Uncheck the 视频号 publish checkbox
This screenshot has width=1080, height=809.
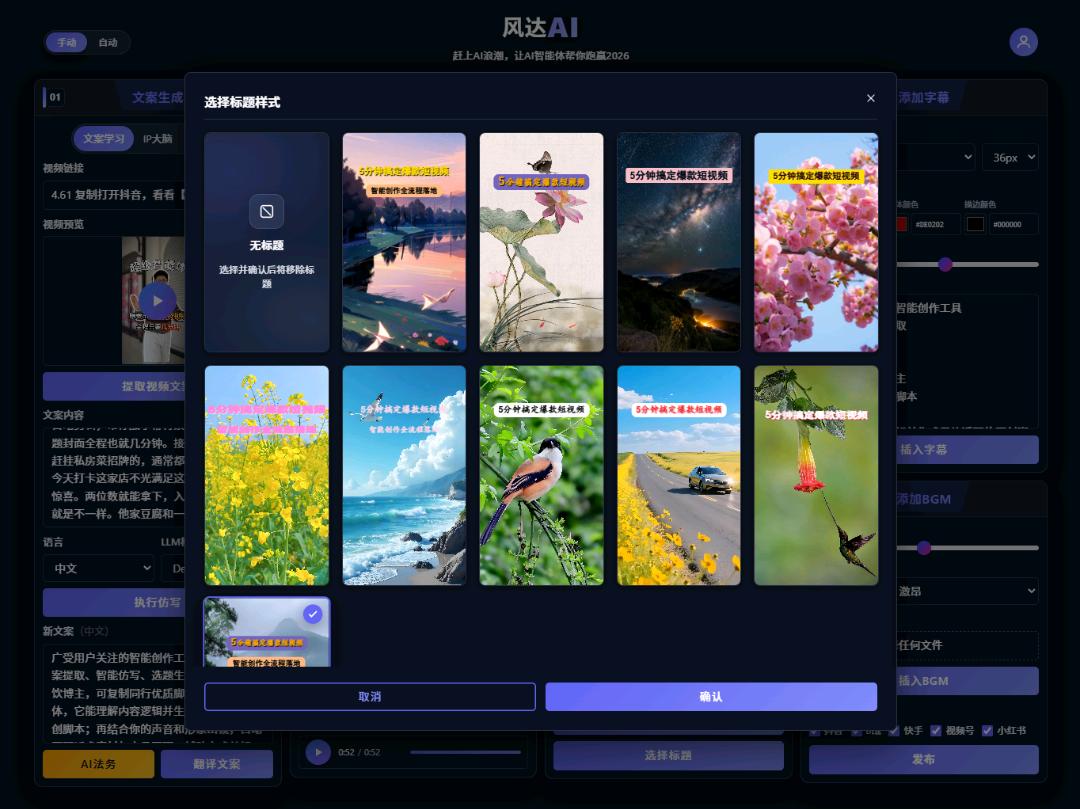[x=936, y=730]
